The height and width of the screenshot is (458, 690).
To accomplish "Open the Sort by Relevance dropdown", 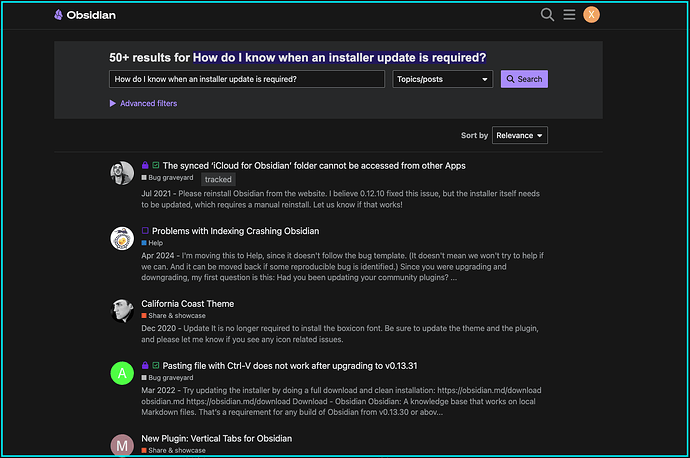I will (520, 136).
